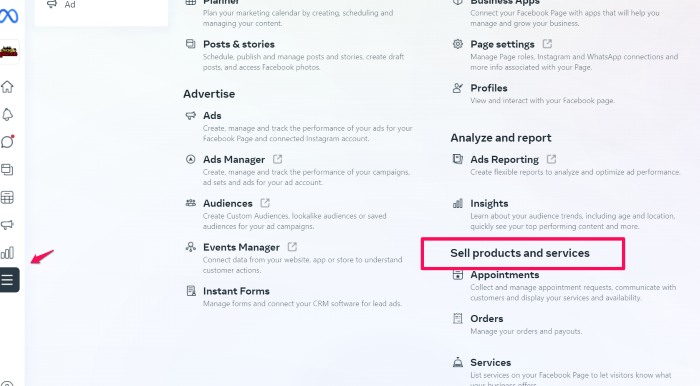Image resolution: width=700 pixels, height=386 pixels.
Task: Open the ads megaphone sidebar icon
Action: point(7,225)
